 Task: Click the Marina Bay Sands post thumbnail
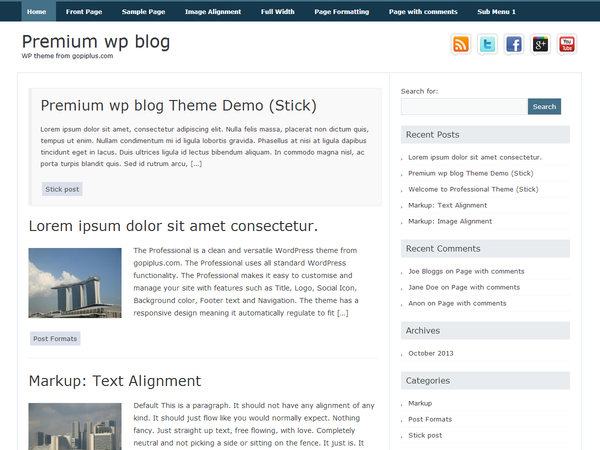pos(75,283)
